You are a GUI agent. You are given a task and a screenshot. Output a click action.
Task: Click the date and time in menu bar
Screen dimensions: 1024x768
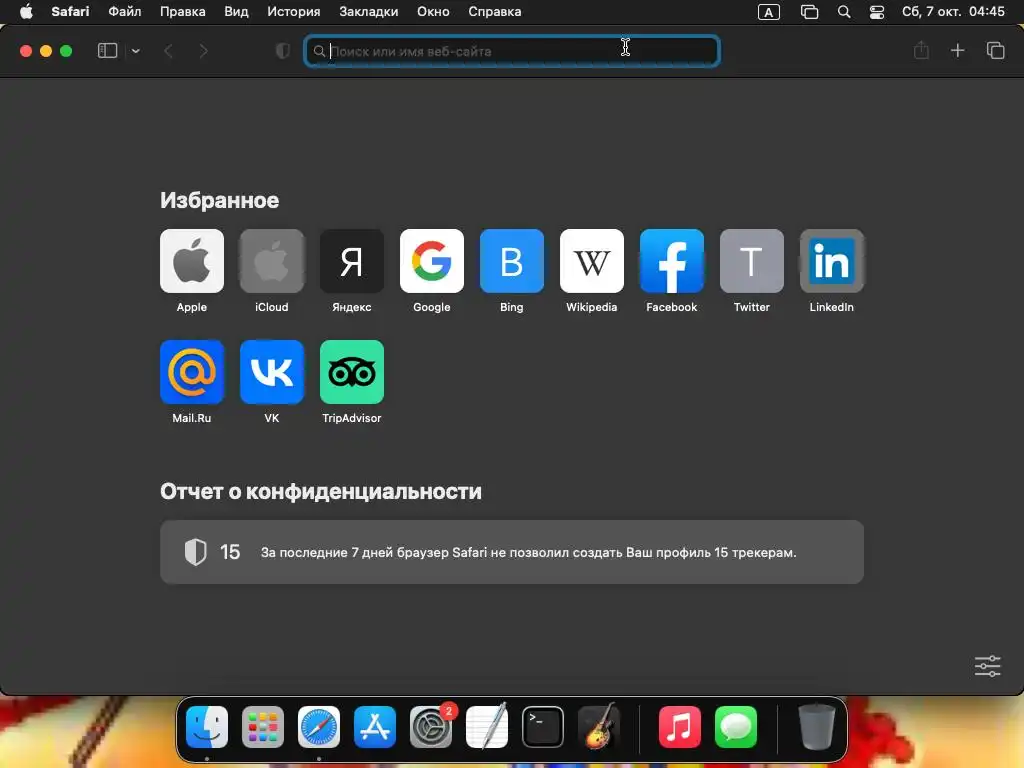953,12
